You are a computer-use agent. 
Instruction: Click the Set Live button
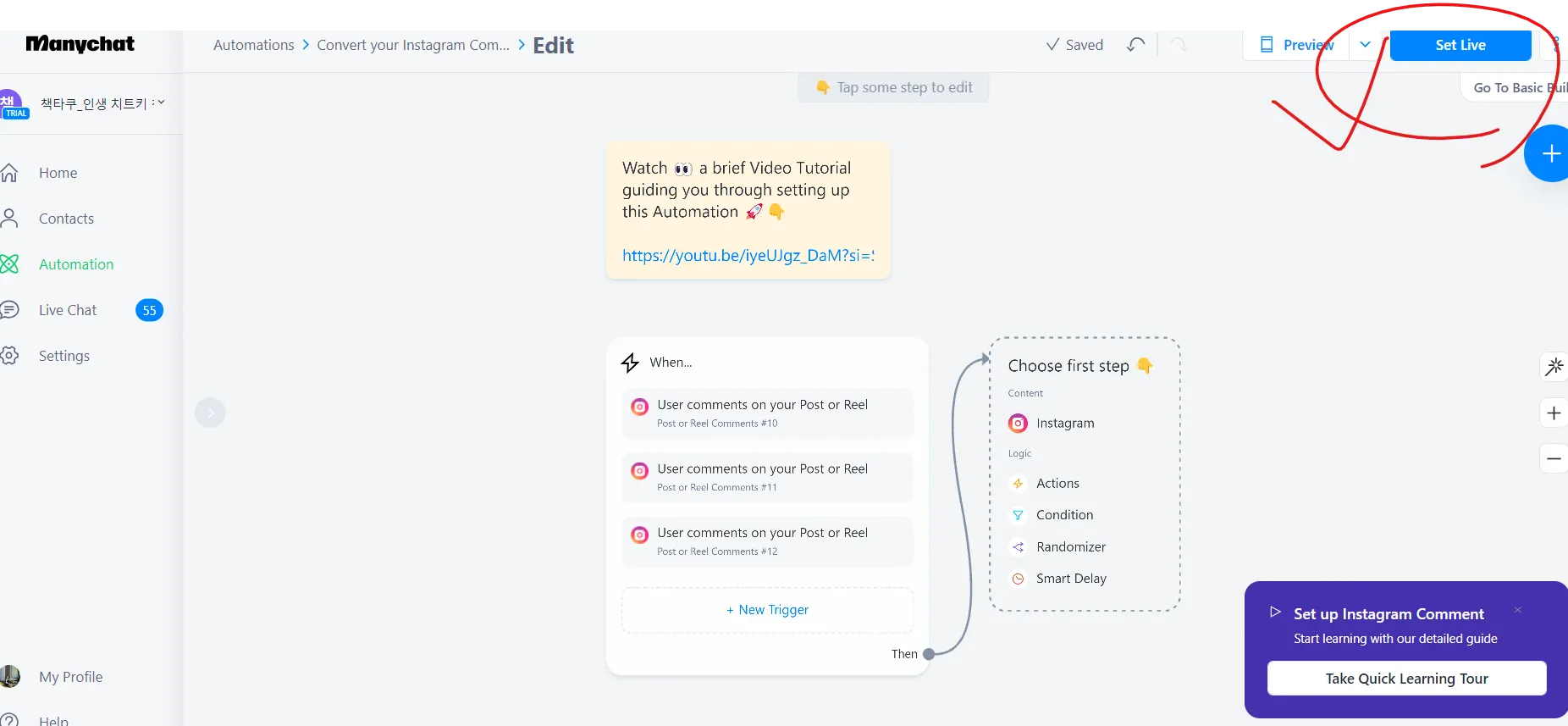point(1460,45)
